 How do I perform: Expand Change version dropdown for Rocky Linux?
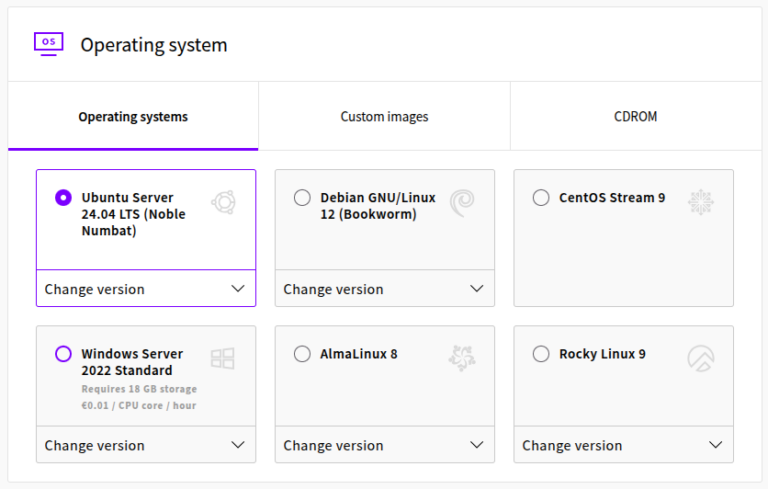click(x=623, y=445)
